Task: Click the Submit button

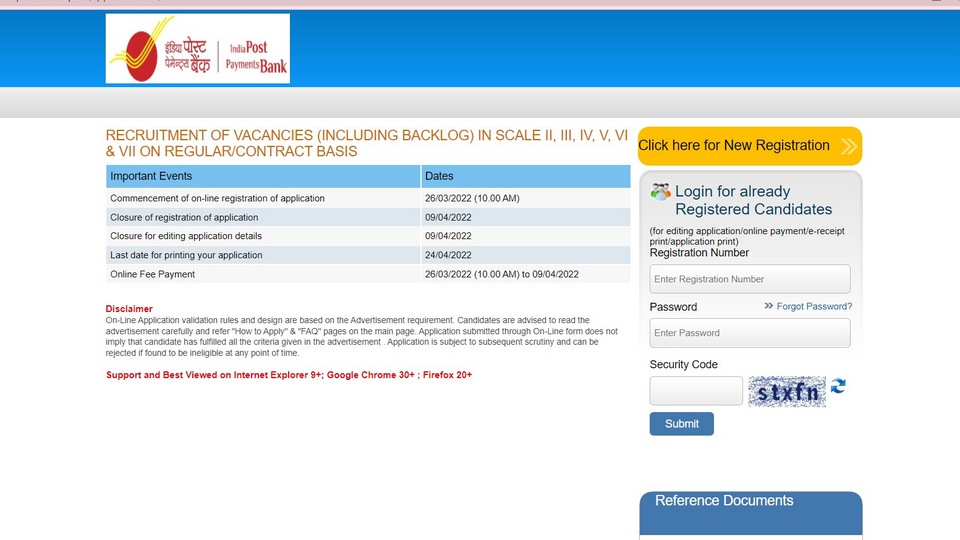Action: pos(681,424)
